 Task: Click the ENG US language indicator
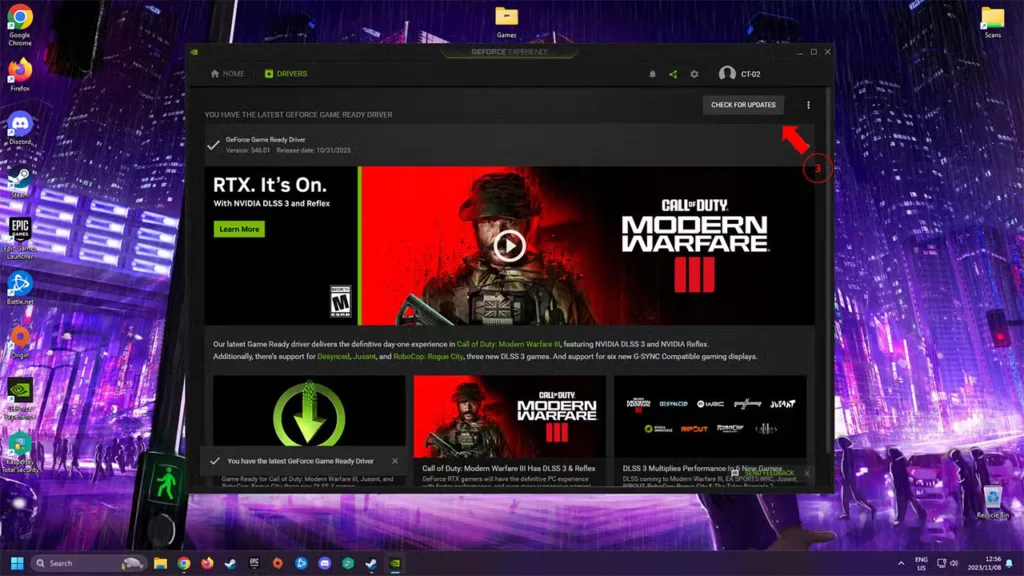tap(921, 563)
